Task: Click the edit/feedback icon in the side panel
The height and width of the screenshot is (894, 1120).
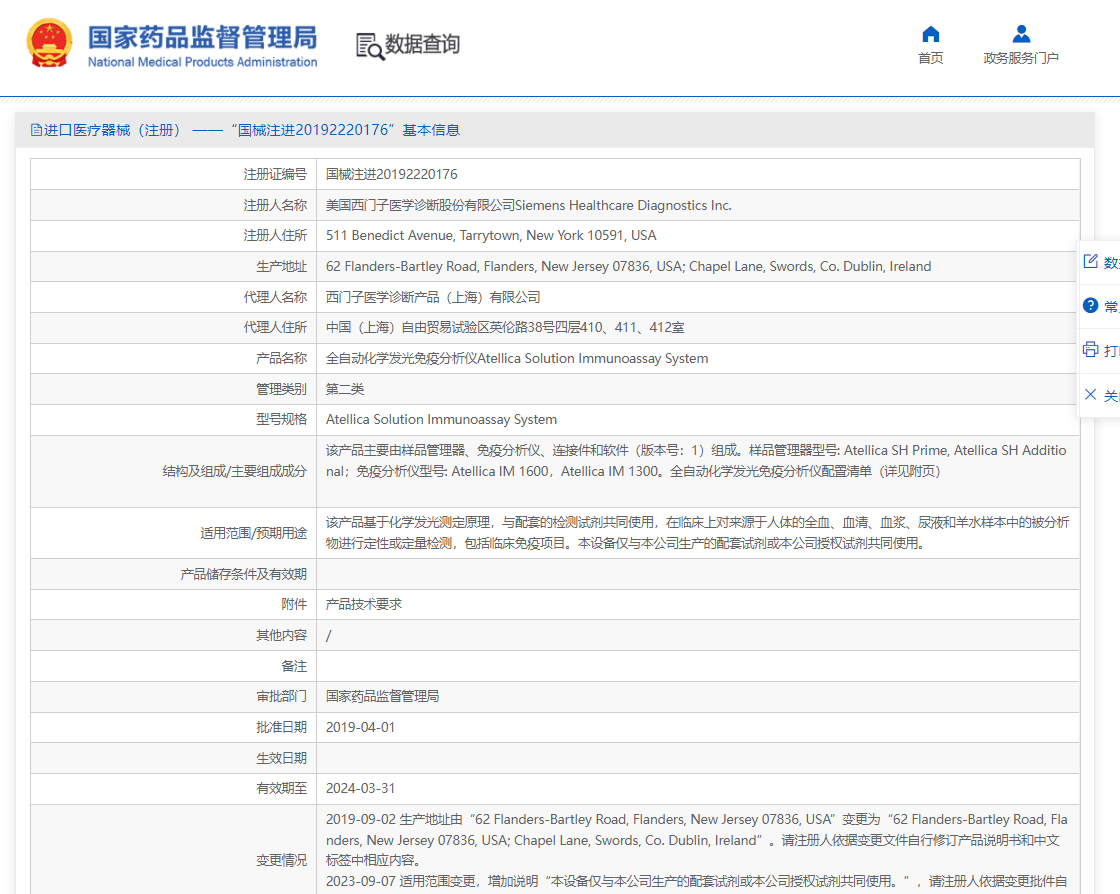Action: click(1091, 261)
